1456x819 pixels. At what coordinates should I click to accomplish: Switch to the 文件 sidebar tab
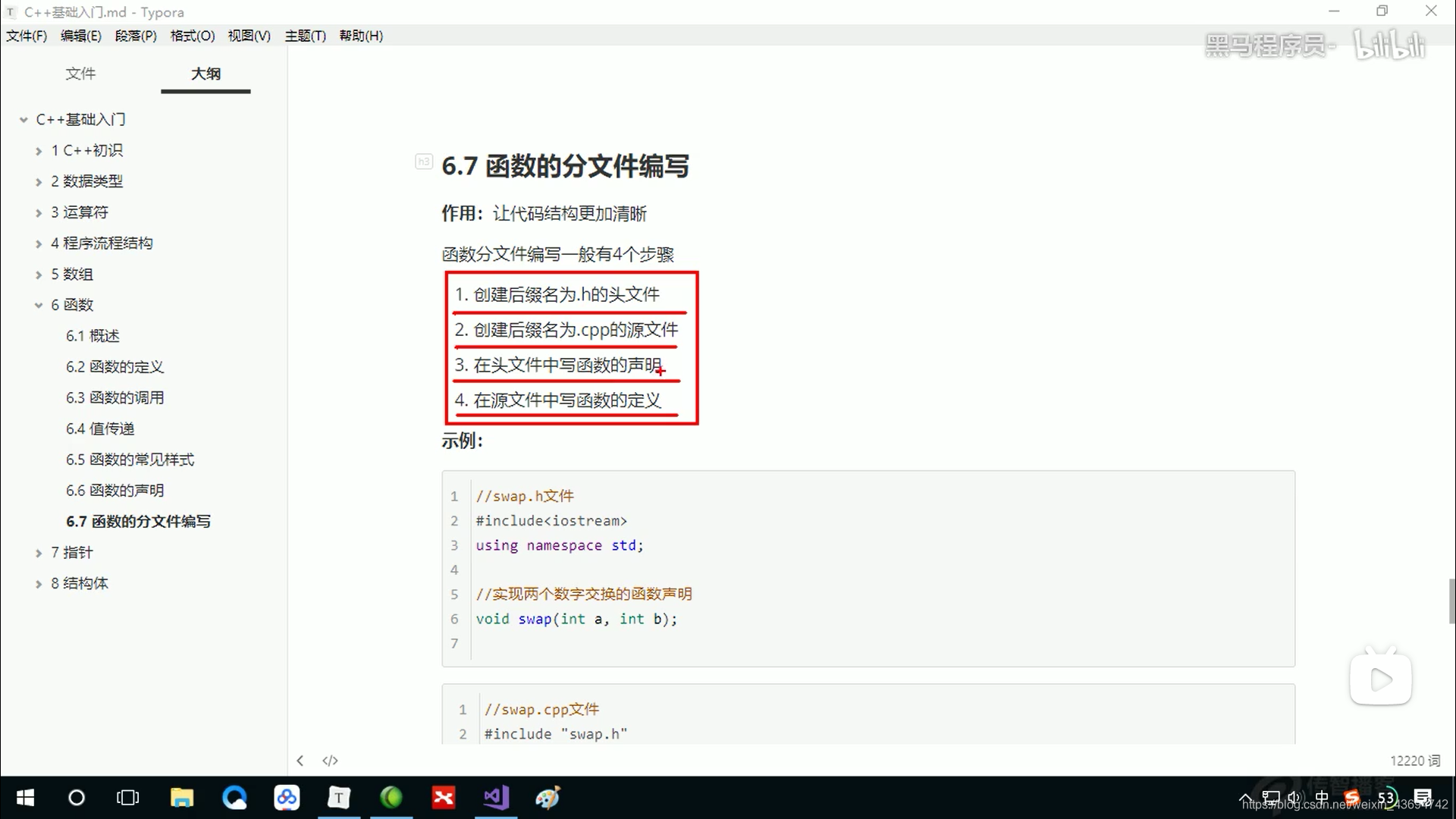coord(80,74)
